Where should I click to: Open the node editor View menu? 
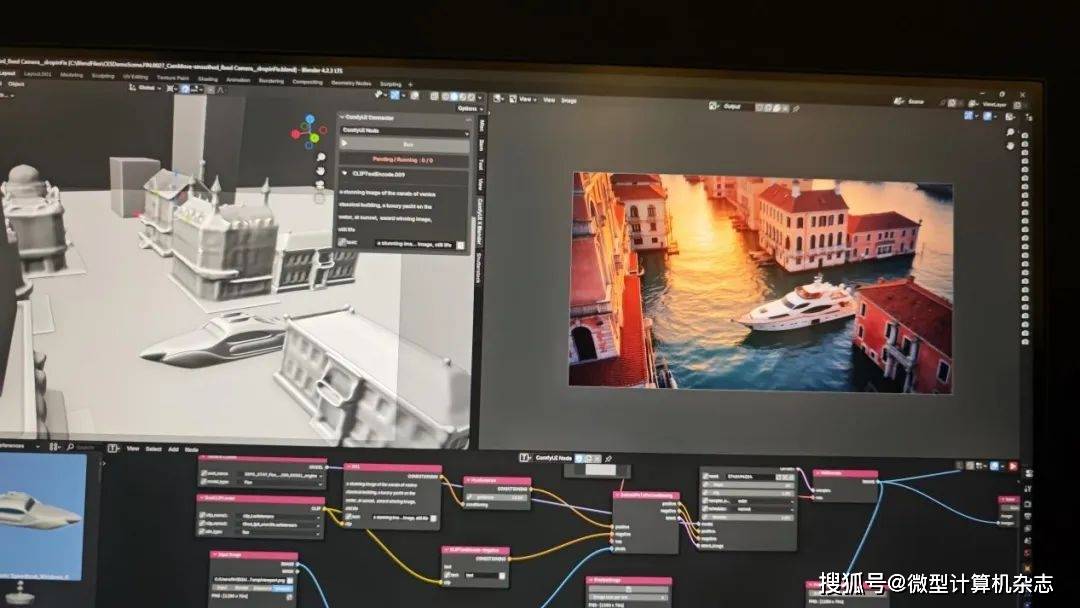[133, 448]
